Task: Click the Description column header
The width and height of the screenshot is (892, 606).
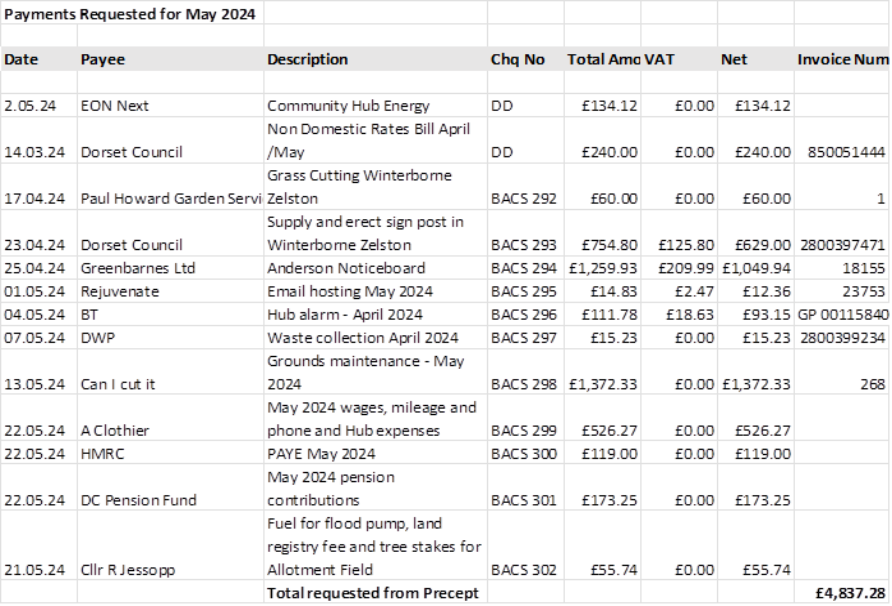Action: (x=308, y=60)
